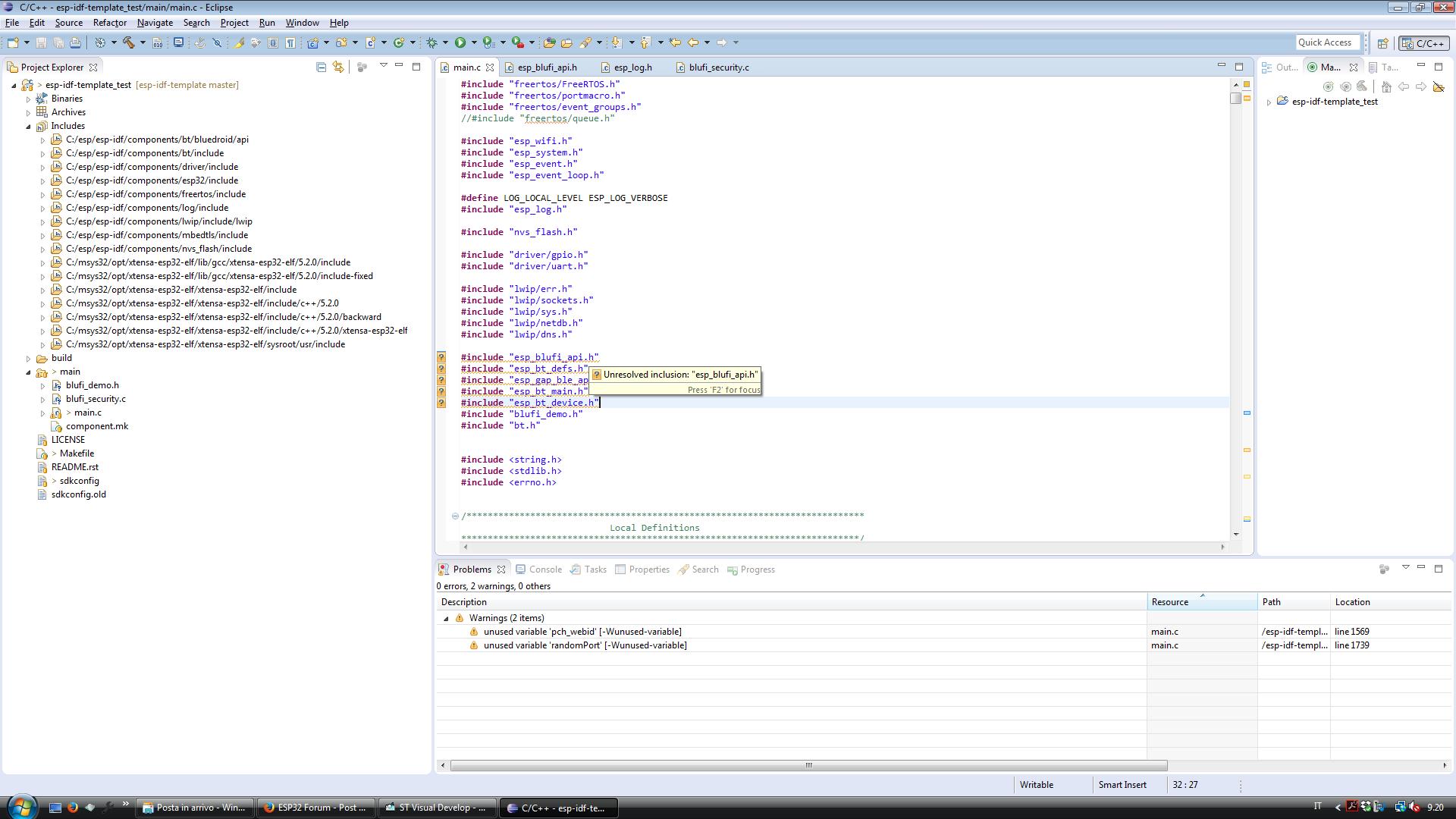1456x819 pixels.
Task: Collapse the main folder node
Action: pos(29,372)
